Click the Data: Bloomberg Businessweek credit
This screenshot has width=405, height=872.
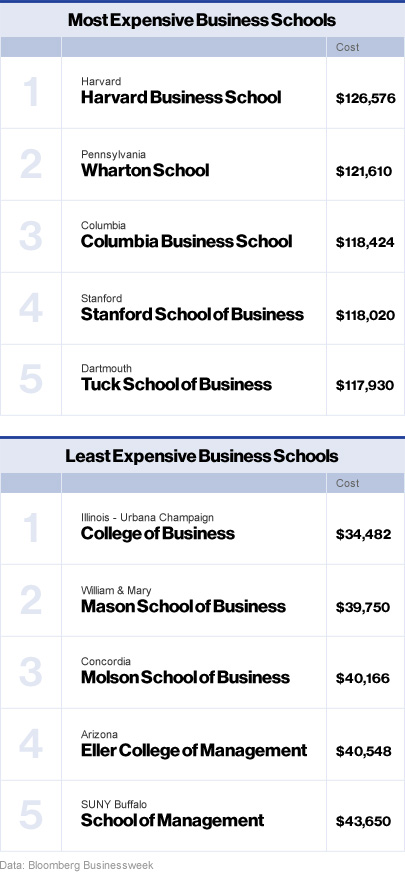(x=77, y=865)
